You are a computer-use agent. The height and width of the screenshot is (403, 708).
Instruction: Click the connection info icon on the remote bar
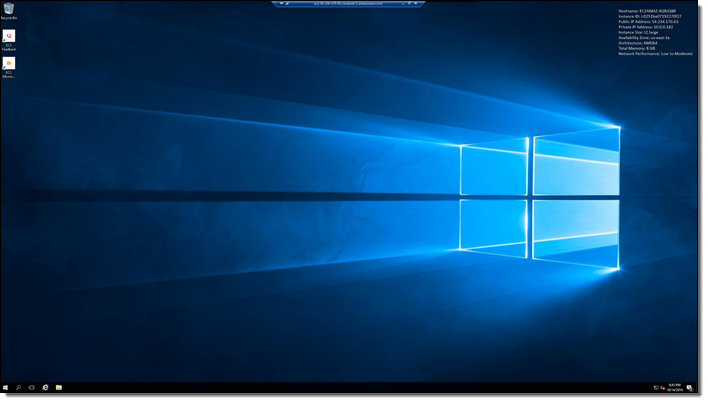pos(285,4)
